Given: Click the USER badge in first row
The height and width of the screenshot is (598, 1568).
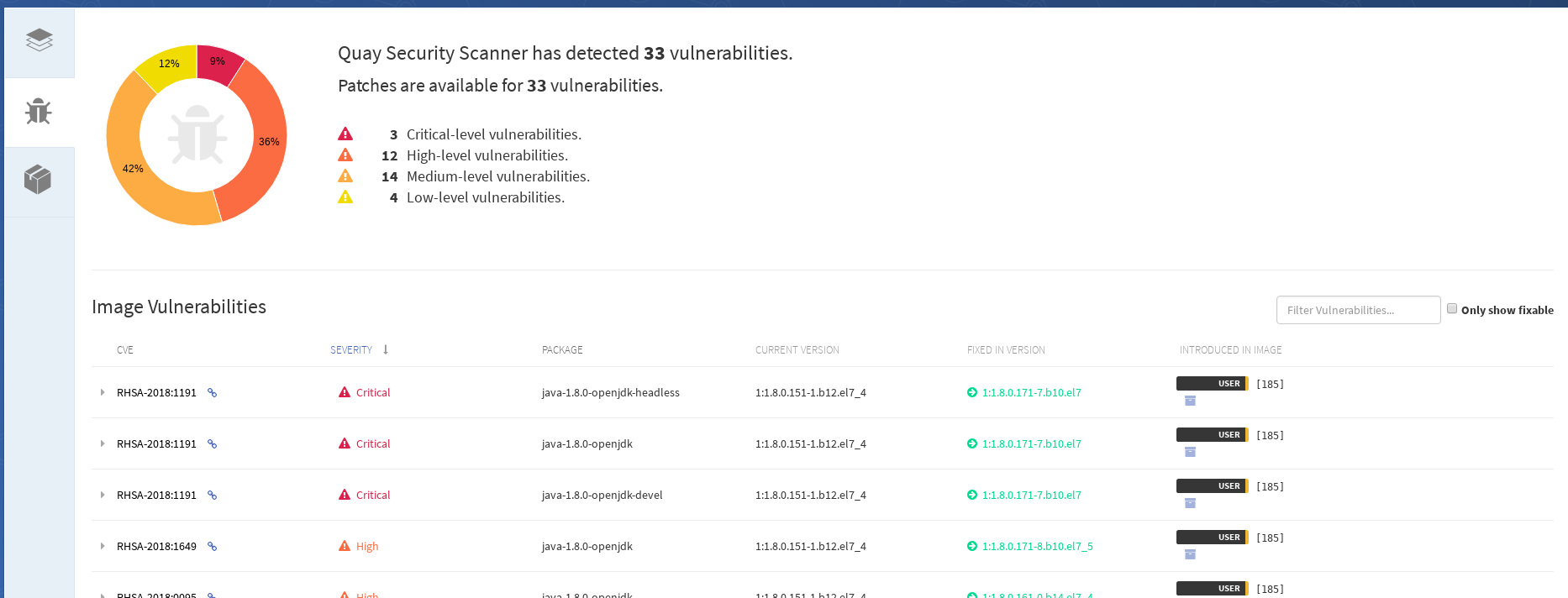Looking at the screenshot, I should point(1213,384).
